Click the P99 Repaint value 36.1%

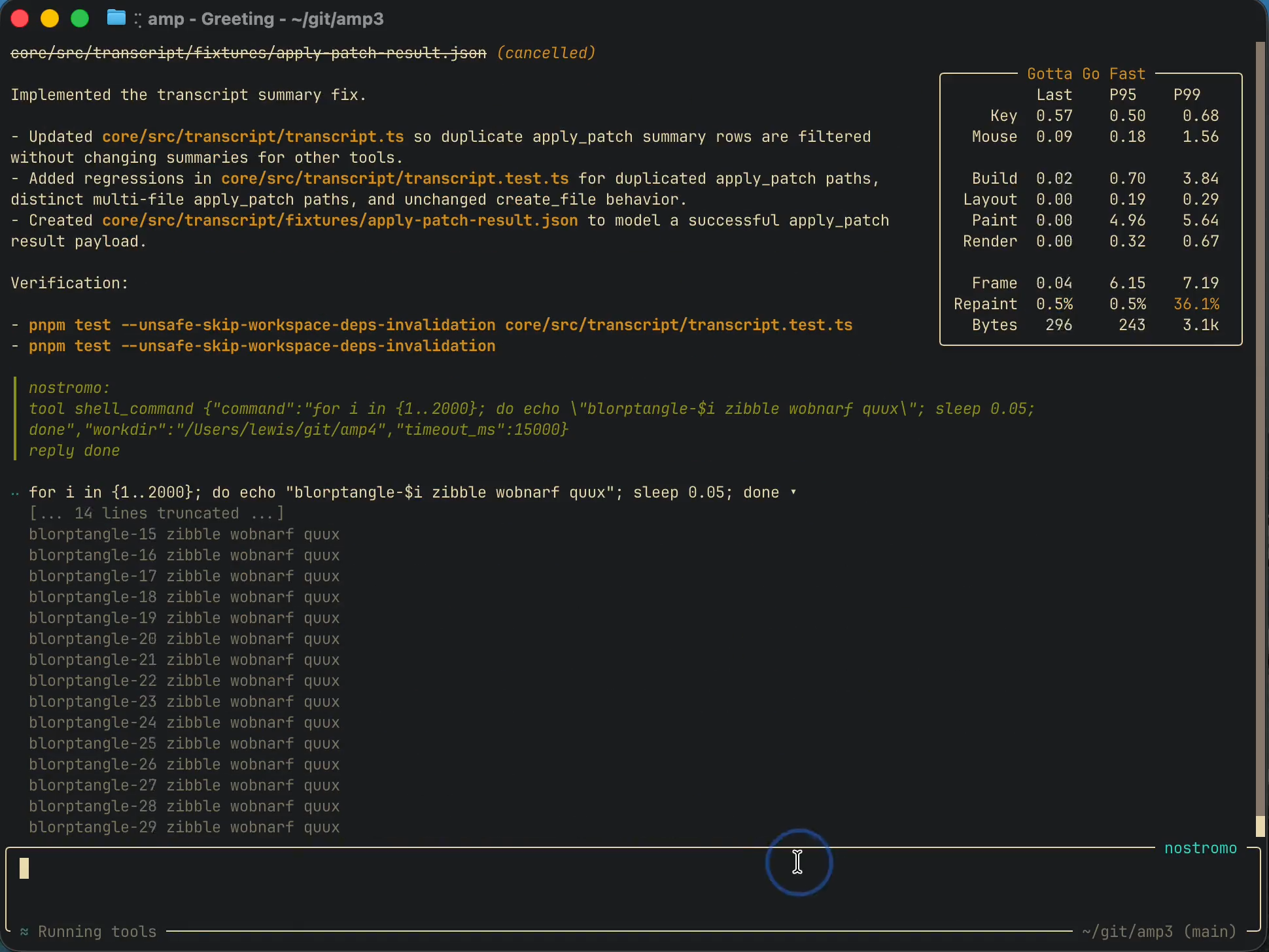pos(1196,304)
